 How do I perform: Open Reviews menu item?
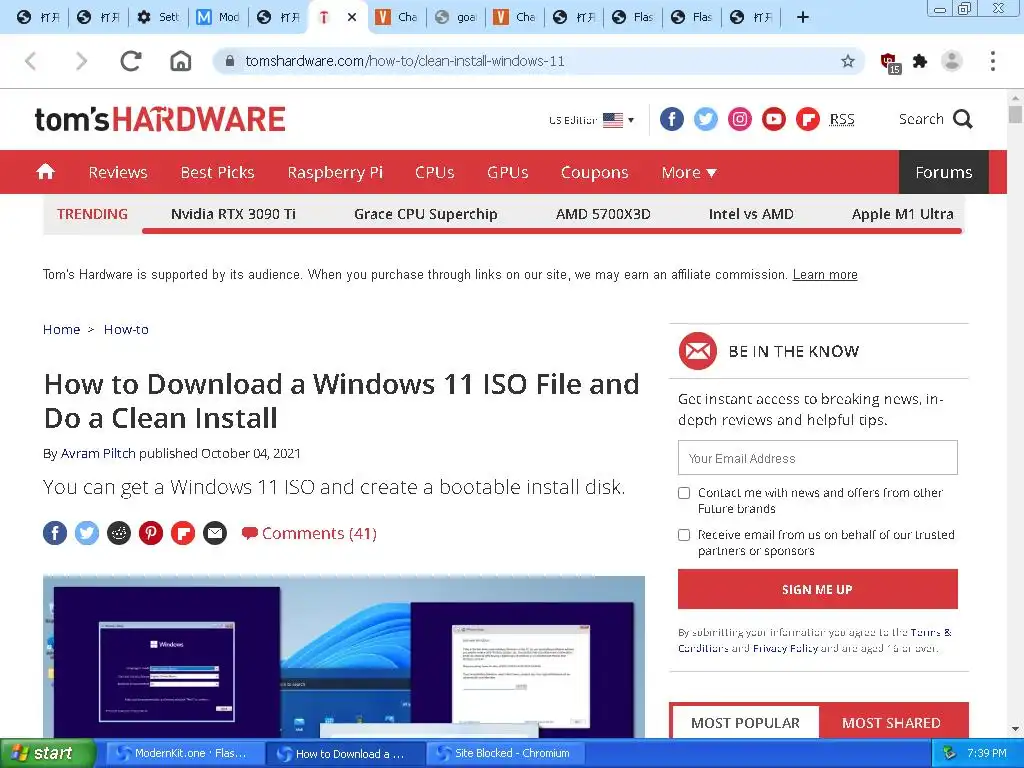point(118,172)
